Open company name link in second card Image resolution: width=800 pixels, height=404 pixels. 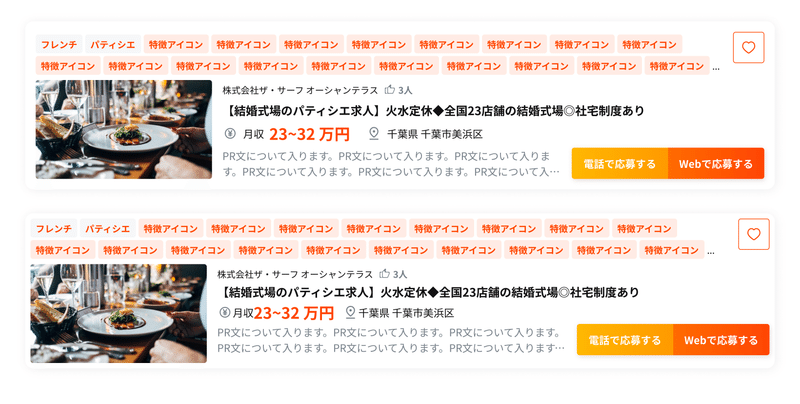pyautogui.click(x=295, y=274)
